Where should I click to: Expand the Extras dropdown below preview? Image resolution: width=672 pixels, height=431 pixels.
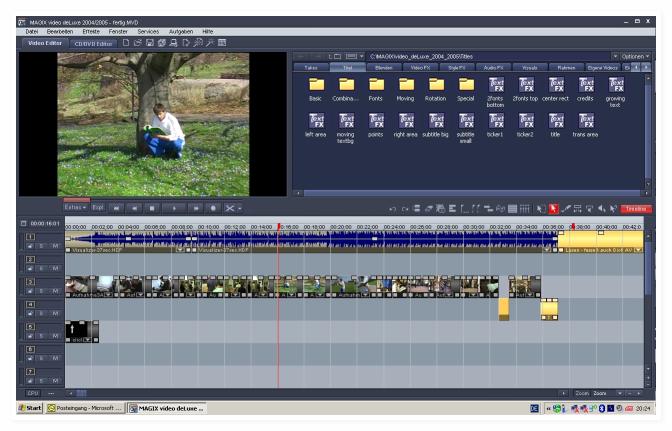75,208
